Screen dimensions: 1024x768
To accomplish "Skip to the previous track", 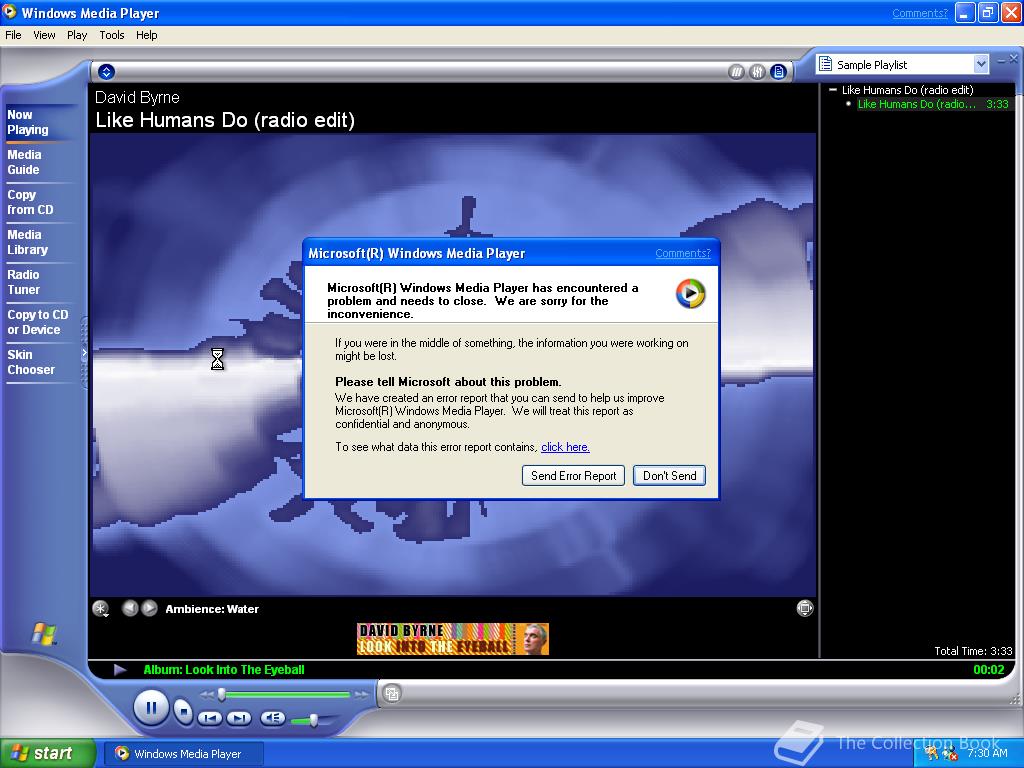I will [210, 718].
